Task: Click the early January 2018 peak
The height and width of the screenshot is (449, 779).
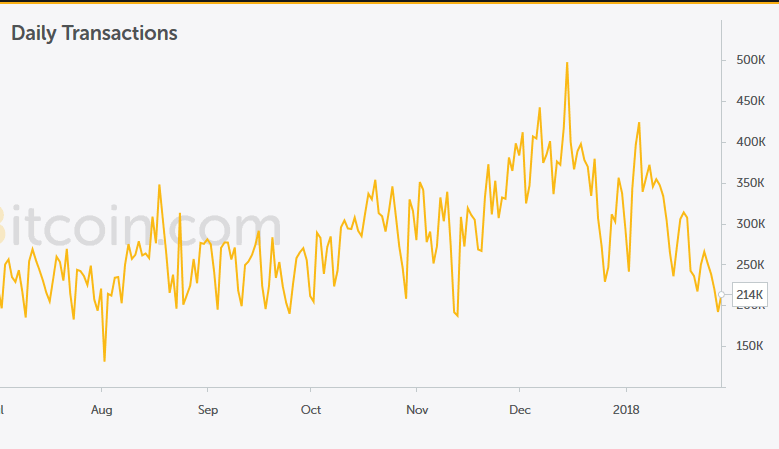Action: [638, 123]
